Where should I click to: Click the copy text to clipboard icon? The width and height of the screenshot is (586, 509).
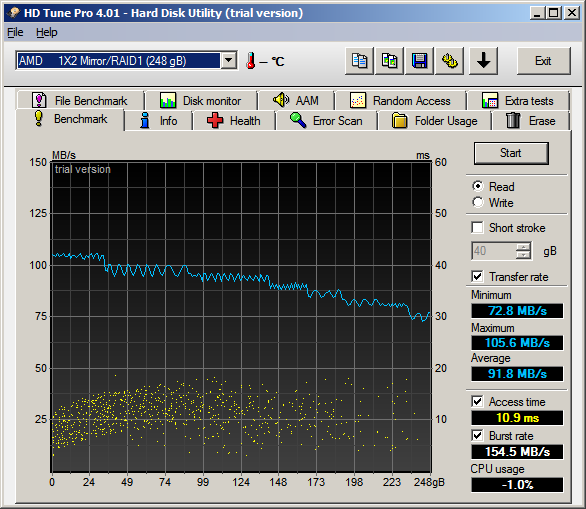tap(359, 61)
